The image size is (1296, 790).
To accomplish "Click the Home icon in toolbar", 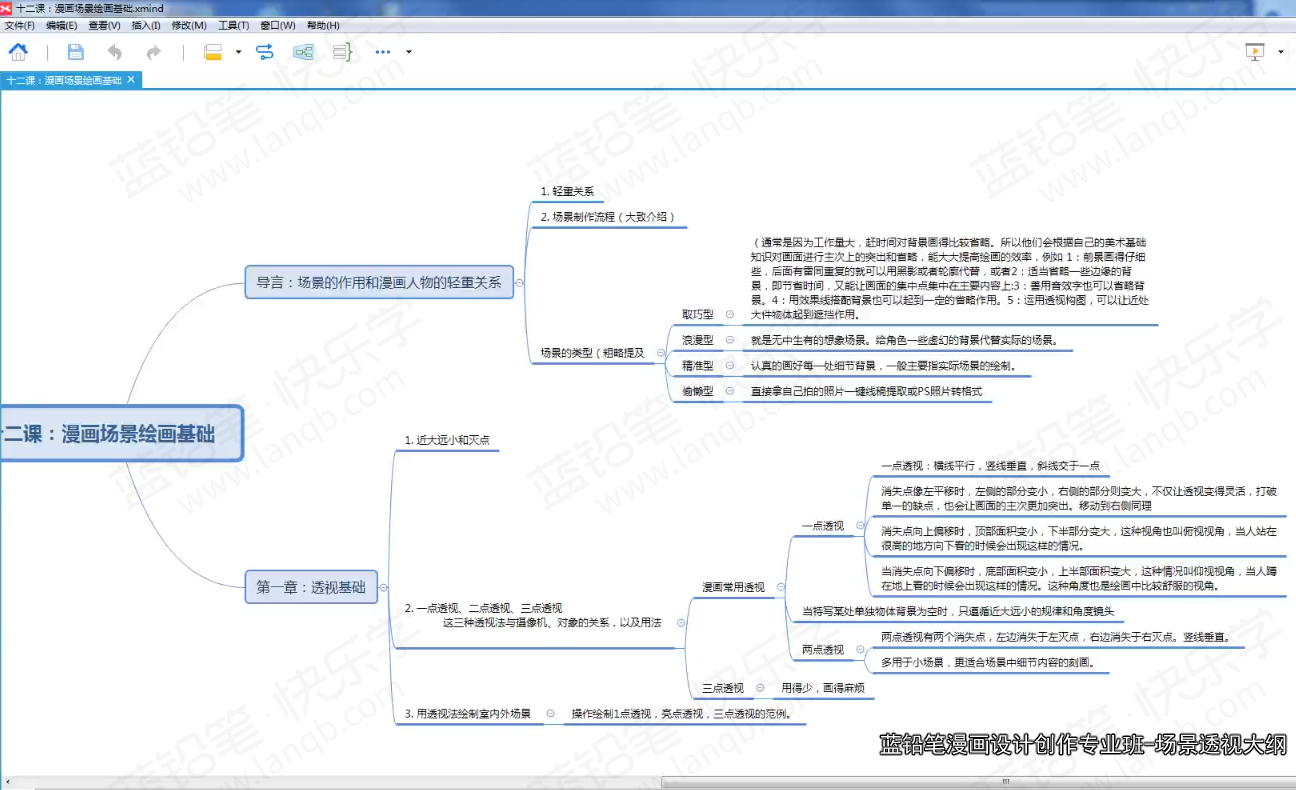I will pos(18,52).
